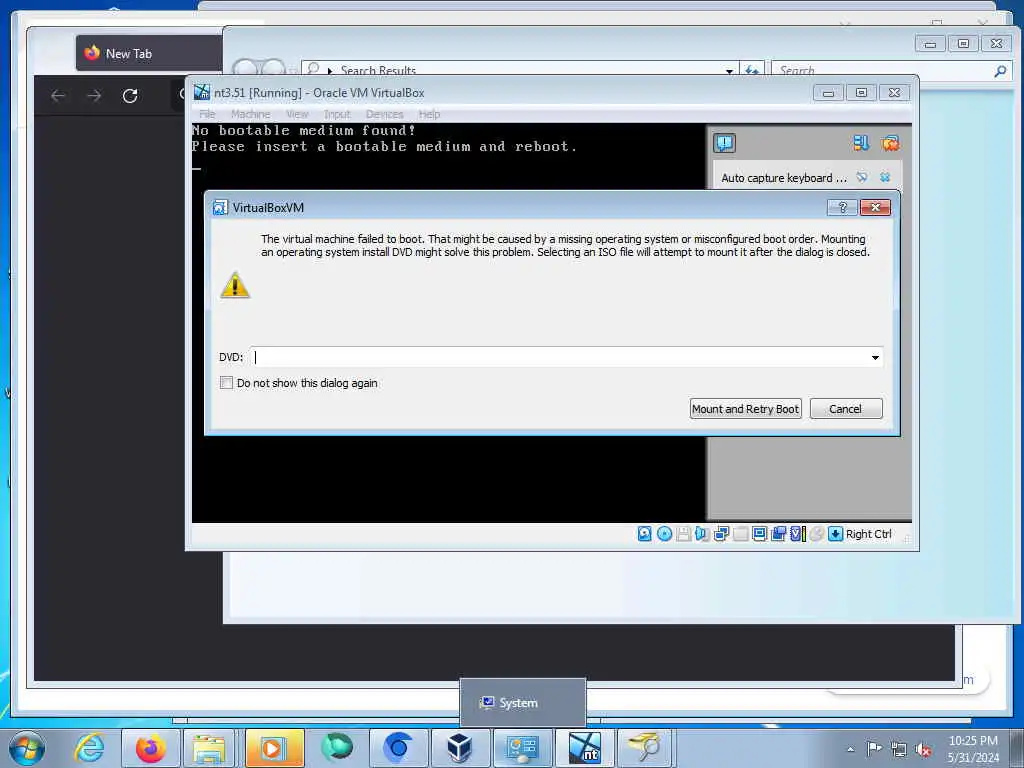Click the shared folders status icon
This screenshot has height=768, width=1024.
click(x=741, y=534)
